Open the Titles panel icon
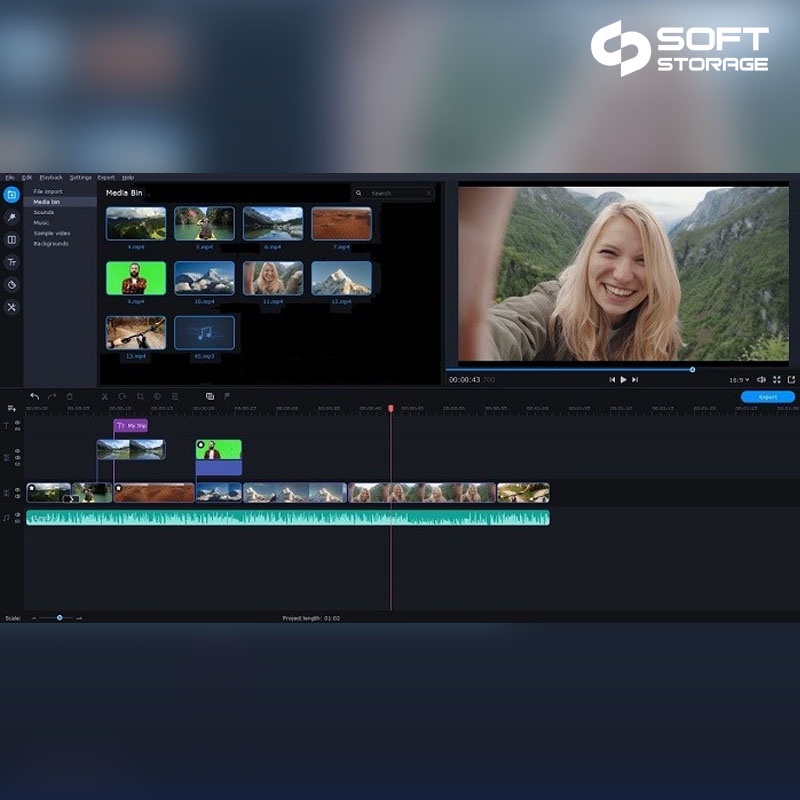The width and height of the screenshot is (800, 800). (x=12, y=262)
